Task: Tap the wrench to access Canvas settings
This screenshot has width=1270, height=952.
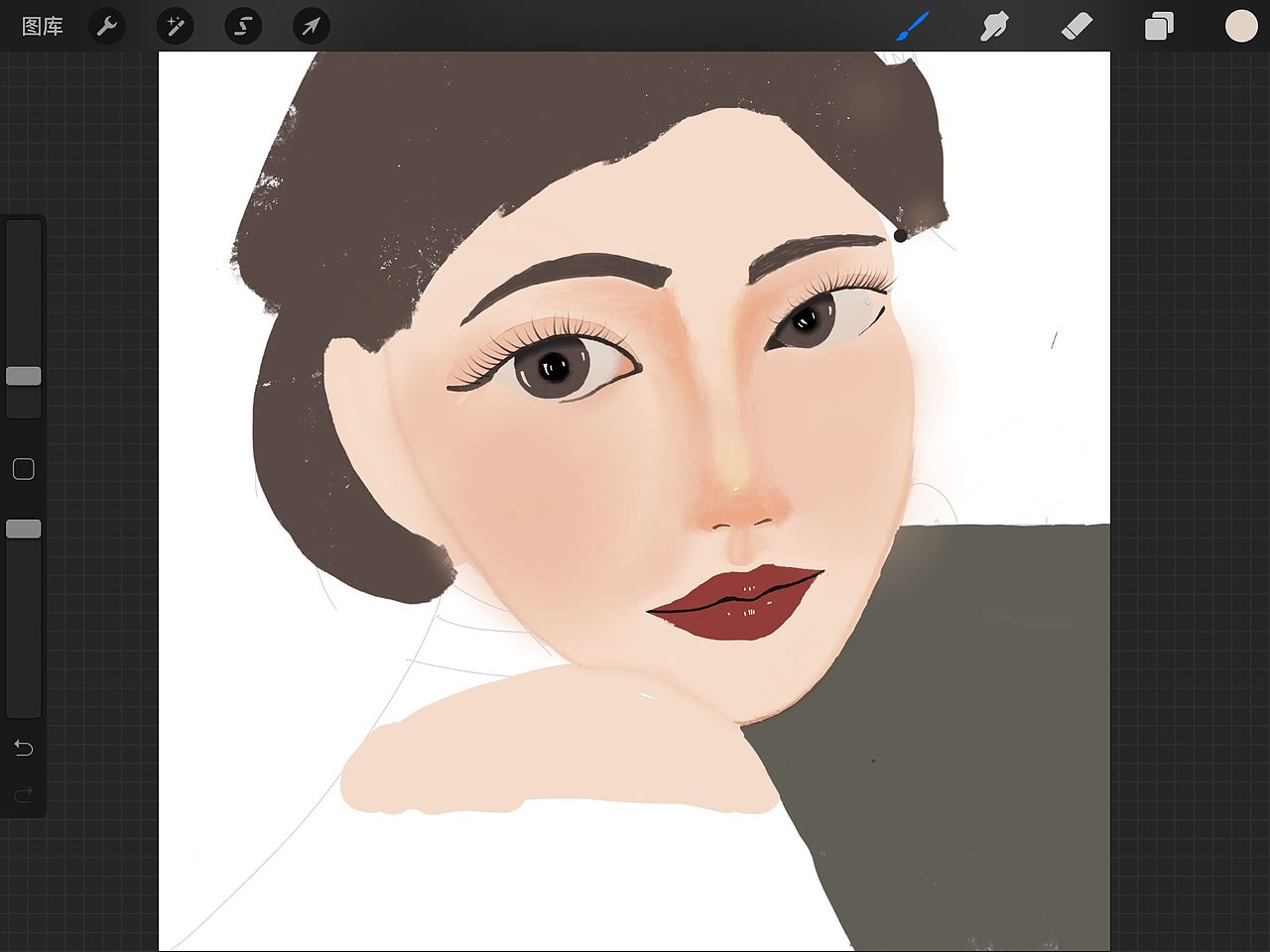Action: tap(107, 26)
